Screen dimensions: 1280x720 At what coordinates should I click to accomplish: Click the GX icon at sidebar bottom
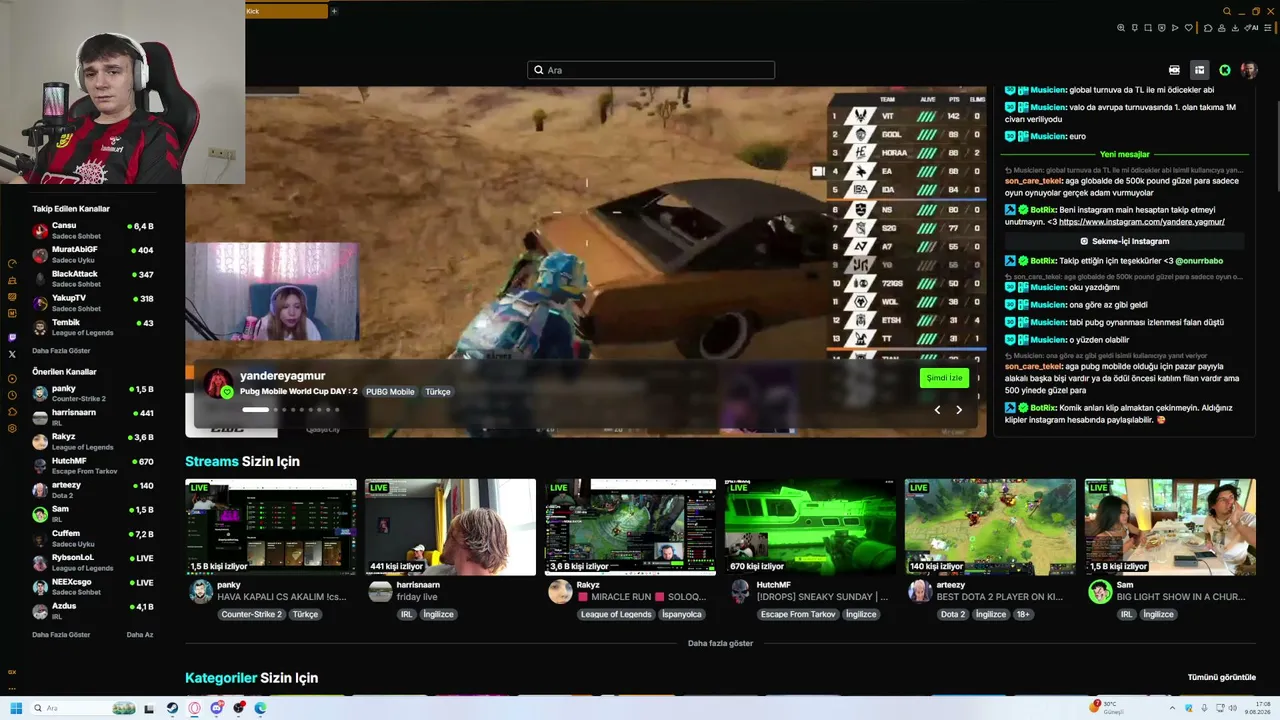[x=12, y=672]
